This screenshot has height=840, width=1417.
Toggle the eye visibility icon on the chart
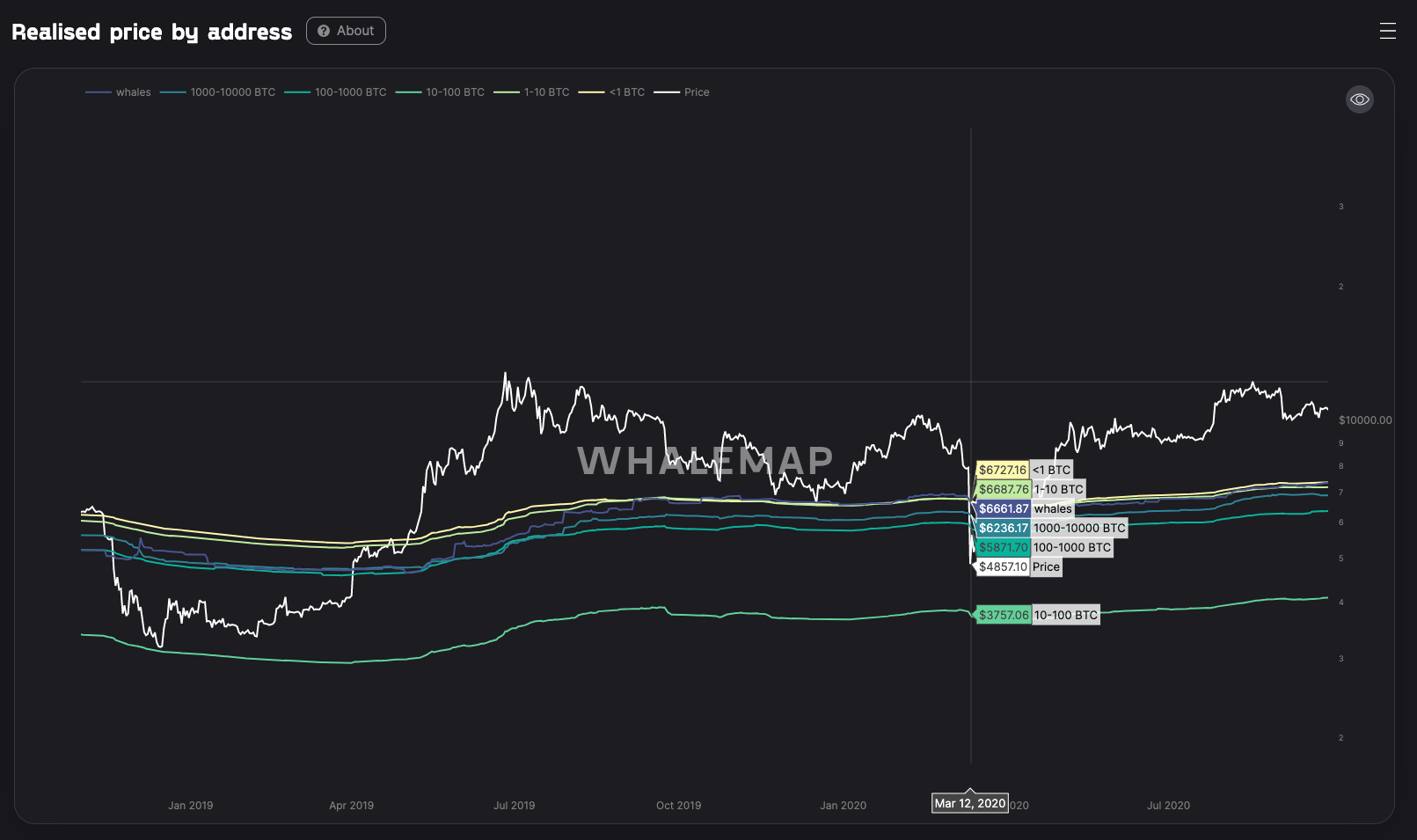tap(1359, 99)
